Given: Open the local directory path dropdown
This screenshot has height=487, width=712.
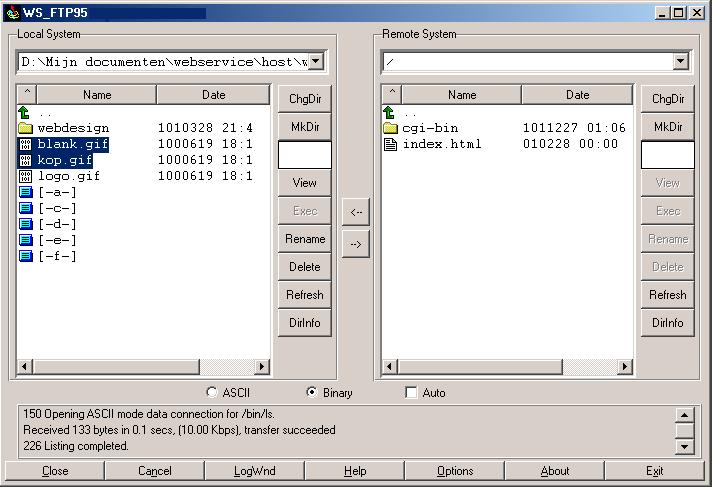Looking at the screenshot, I should pos(316,62).
